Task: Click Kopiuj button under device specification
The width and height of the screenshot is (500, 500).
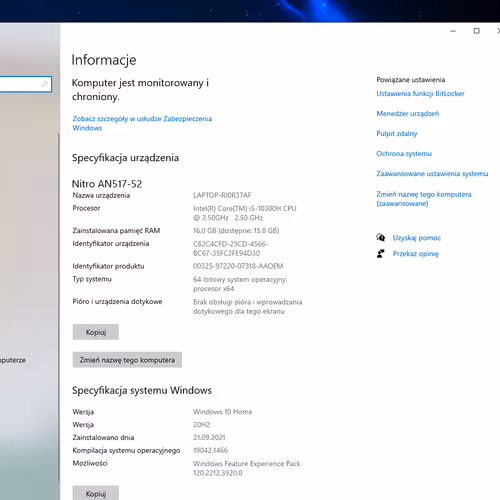Action: point(96,332)
